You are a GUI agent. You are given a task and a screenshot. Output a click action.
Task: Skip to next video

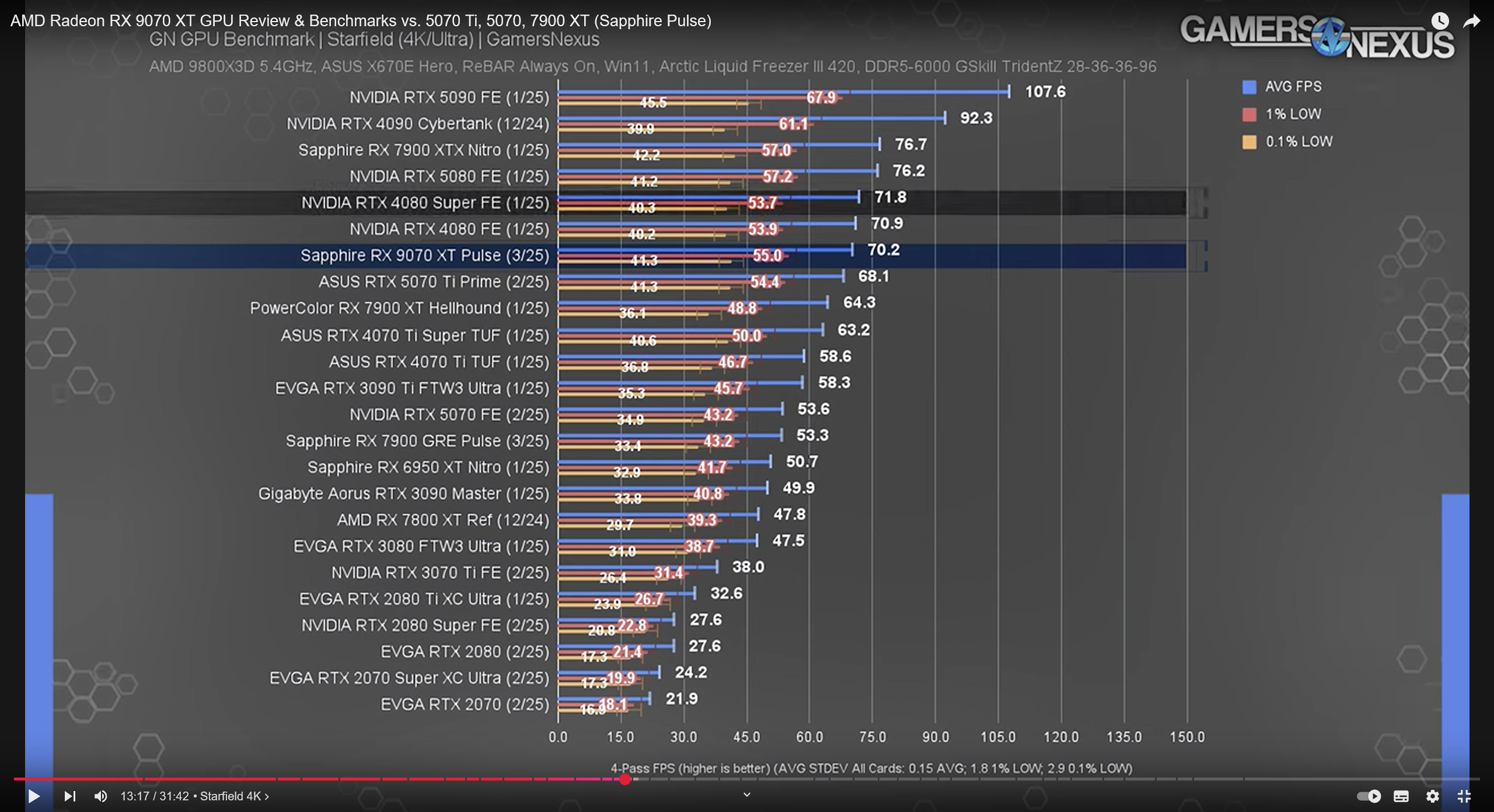[x=69, y=796]
